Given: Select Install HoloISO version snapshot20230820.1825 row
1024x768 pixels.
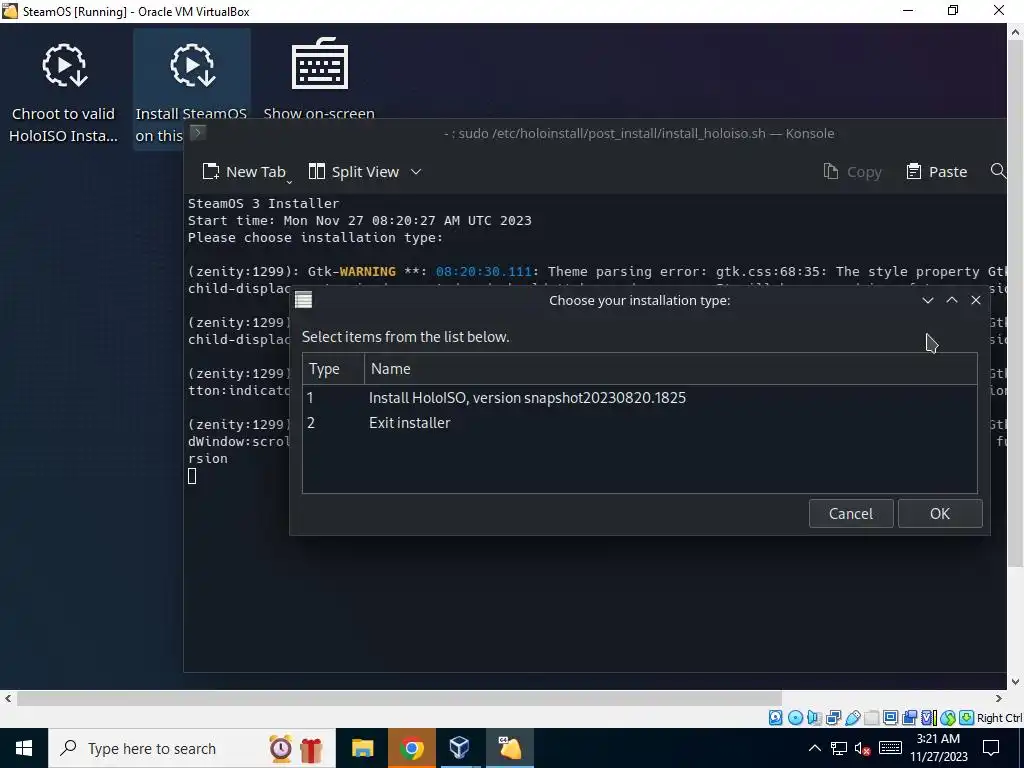Looking at the screenshot, I should (x=639, y=398).
